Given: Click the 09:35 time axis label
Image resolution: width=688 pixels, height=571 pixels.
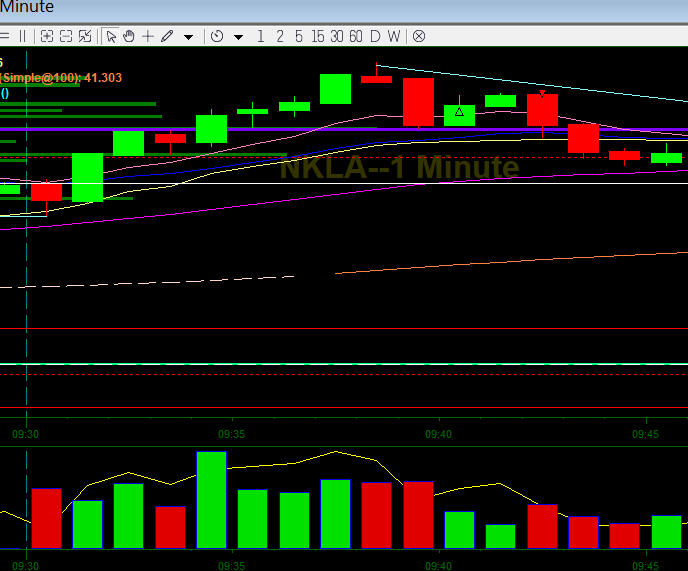Looking at the screenshot, I should tap(232, 435).
